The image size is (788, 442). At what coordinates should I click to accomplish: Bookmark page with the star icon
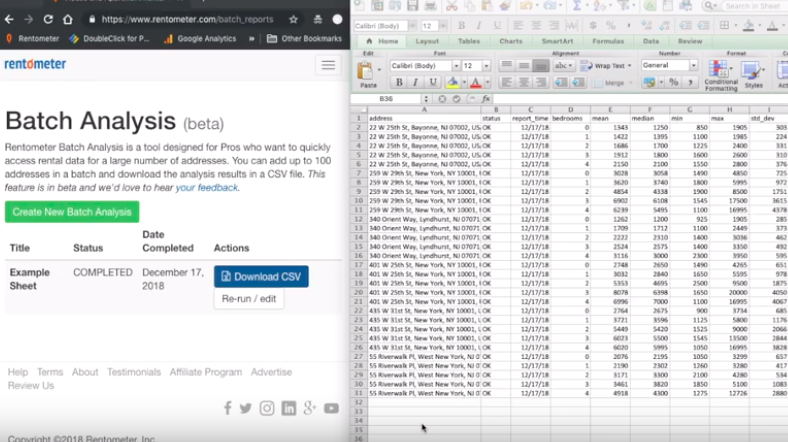point(294,19)
